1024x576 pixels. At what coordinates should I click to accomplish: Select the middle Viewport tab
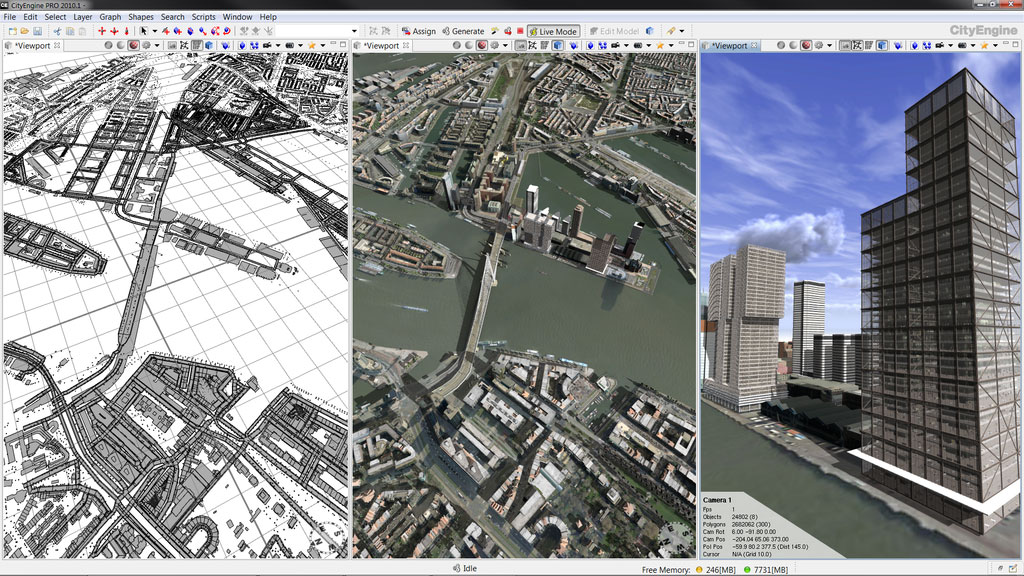380,46
